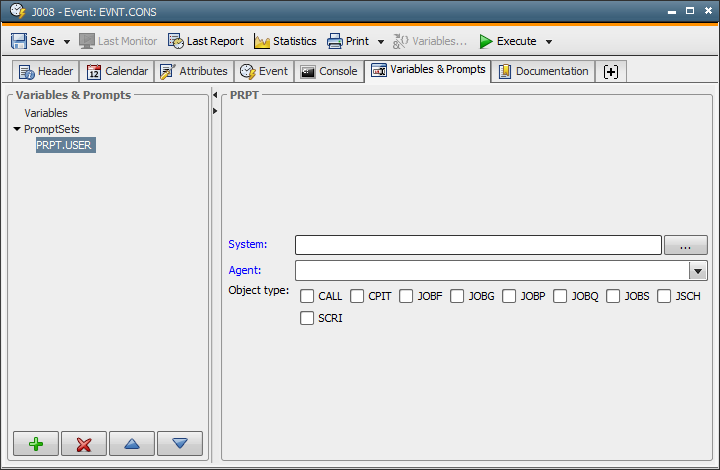Switch to the Calendar tab
Viewport: 720px width, 470px height.
(117, 71)
